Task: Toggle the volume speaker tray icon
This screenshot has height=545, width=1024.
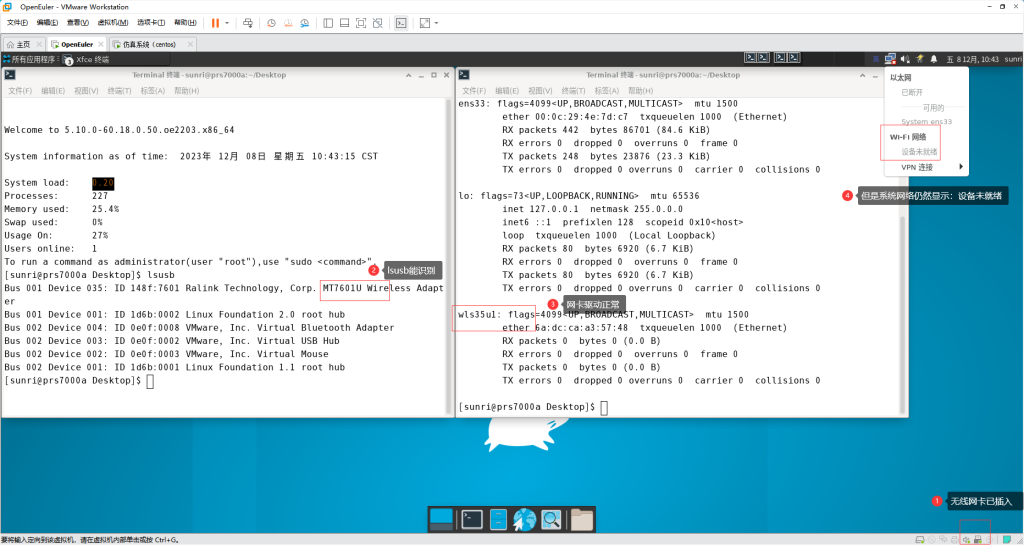Action: 904,60
